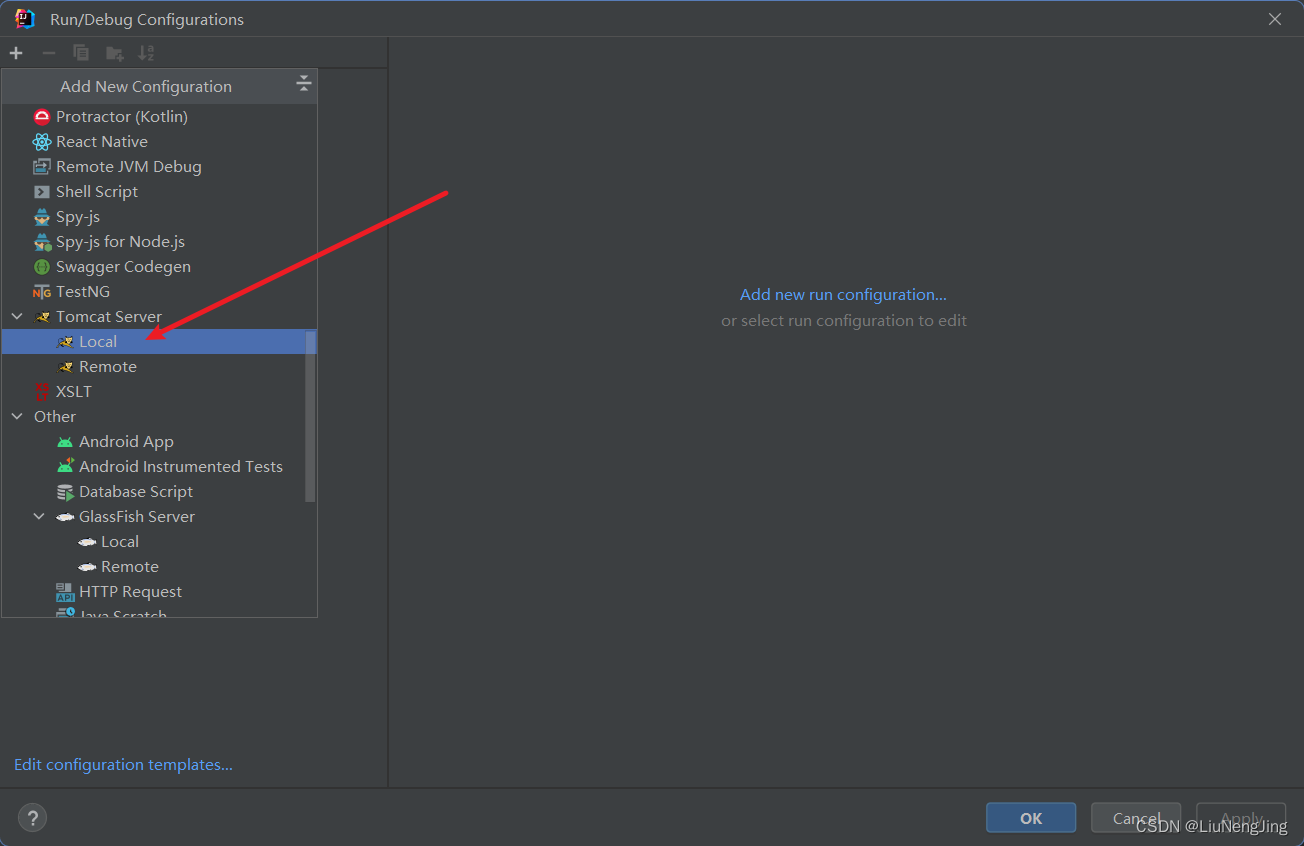Select Local under Tomcat Server
Screen dimensions: 1304x846
159,342
